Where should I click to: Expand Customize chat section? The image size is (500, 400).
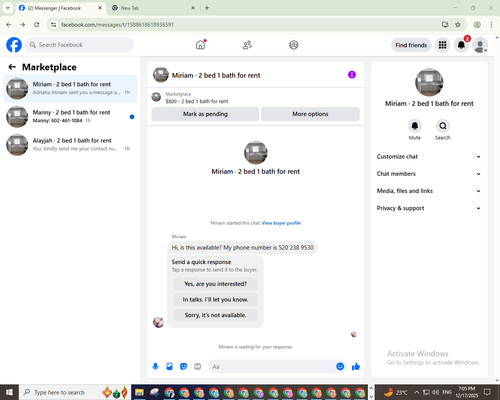pos(429,157)
